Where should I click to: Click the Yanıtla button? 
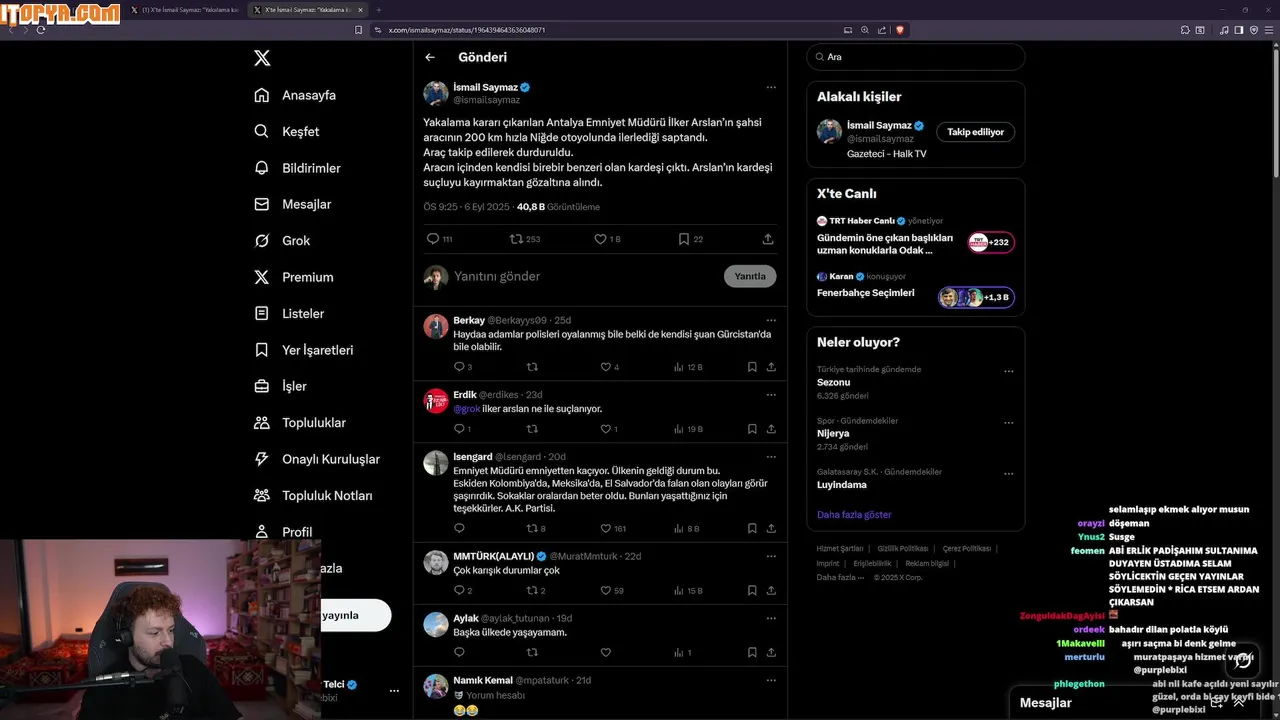tap(750, 276)
